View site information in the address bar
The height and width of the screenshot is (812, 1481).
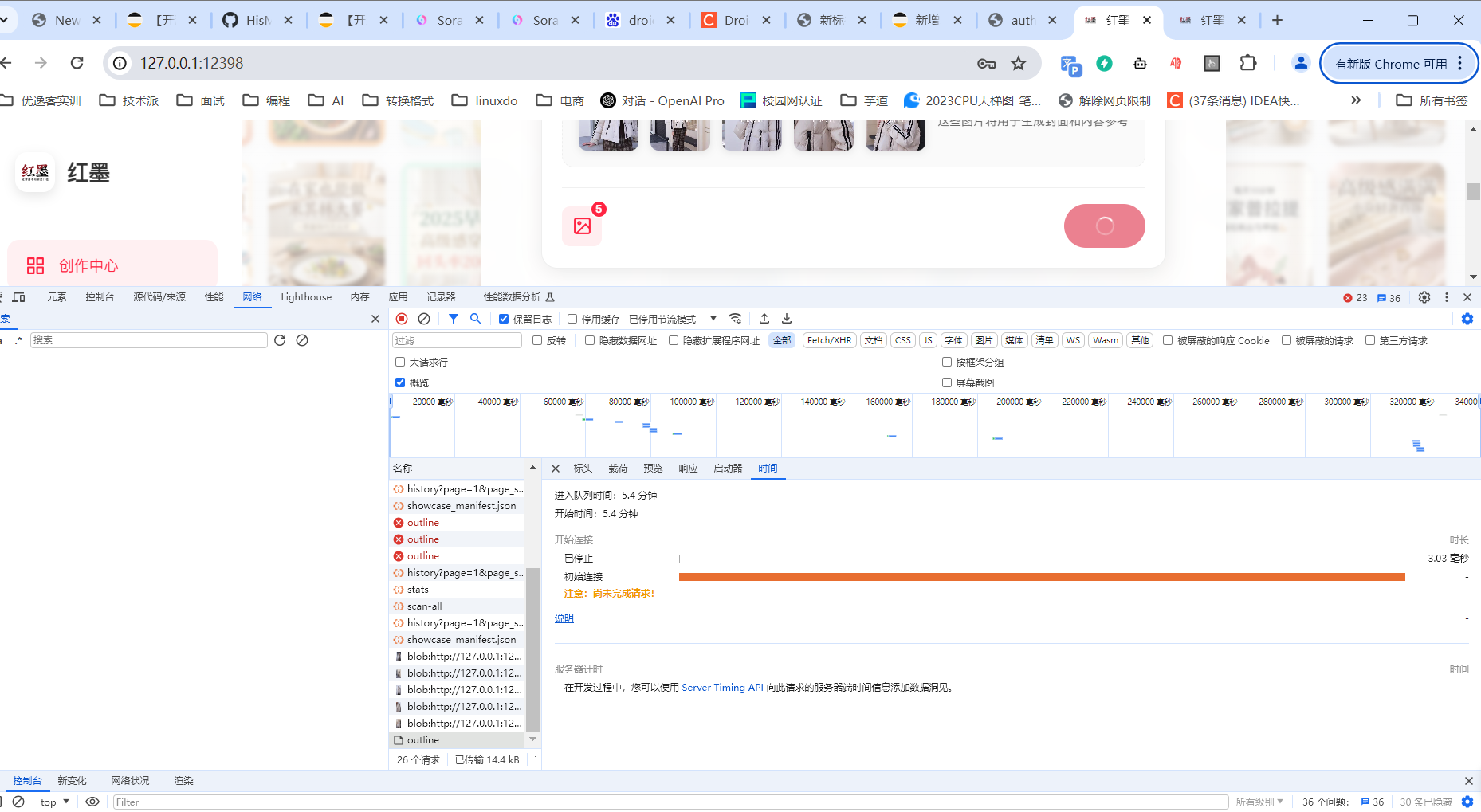(x=120, y=63)
